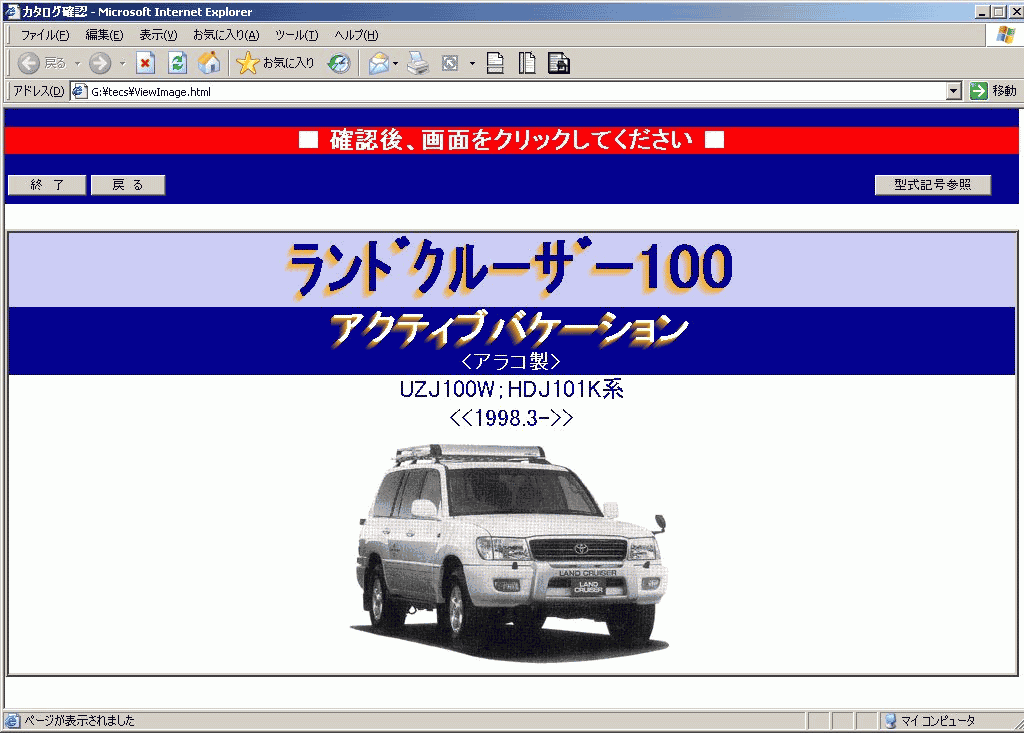Screen dimensions: 1024x733
Task: Open the address bar dropdown list
Action: 954,91
